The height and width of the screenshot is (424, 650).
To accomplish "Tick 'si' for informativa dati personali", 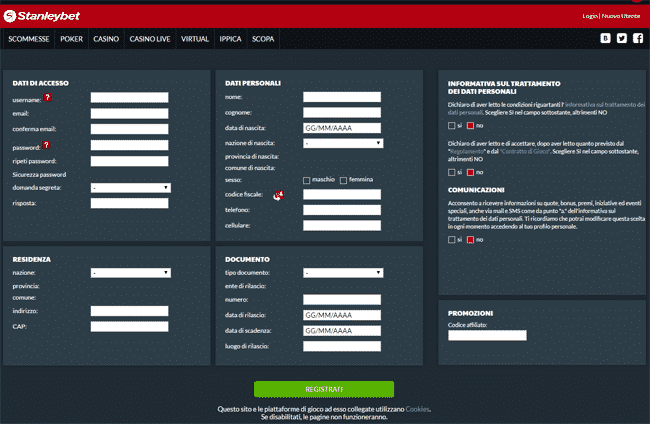I will pyautogui.click(x=451, y=126).
